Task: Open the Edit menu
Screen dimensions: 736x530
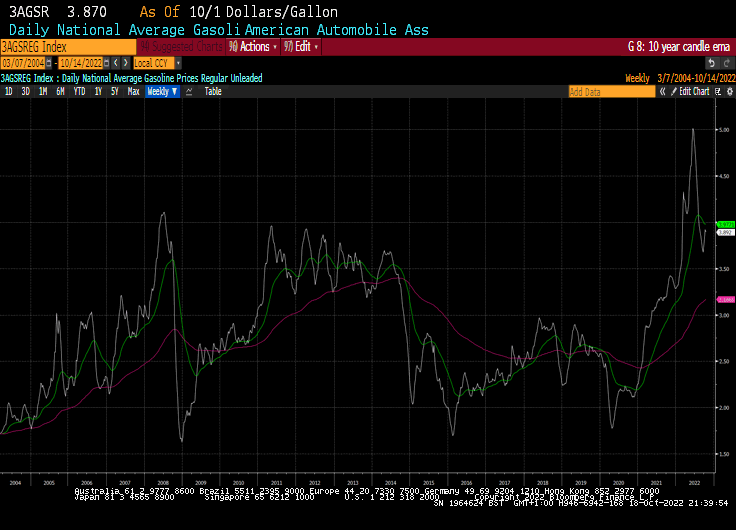Action: tap(302, 46)
